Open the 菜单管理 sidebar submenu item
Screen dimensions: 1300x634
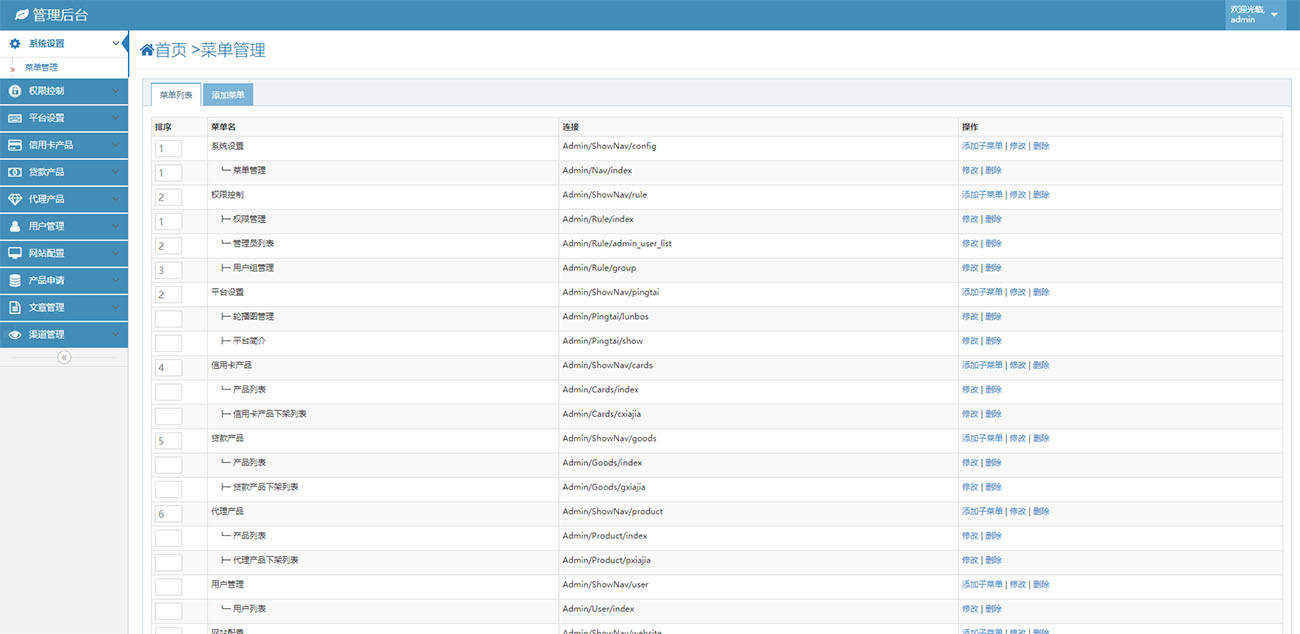click(41, 68)
